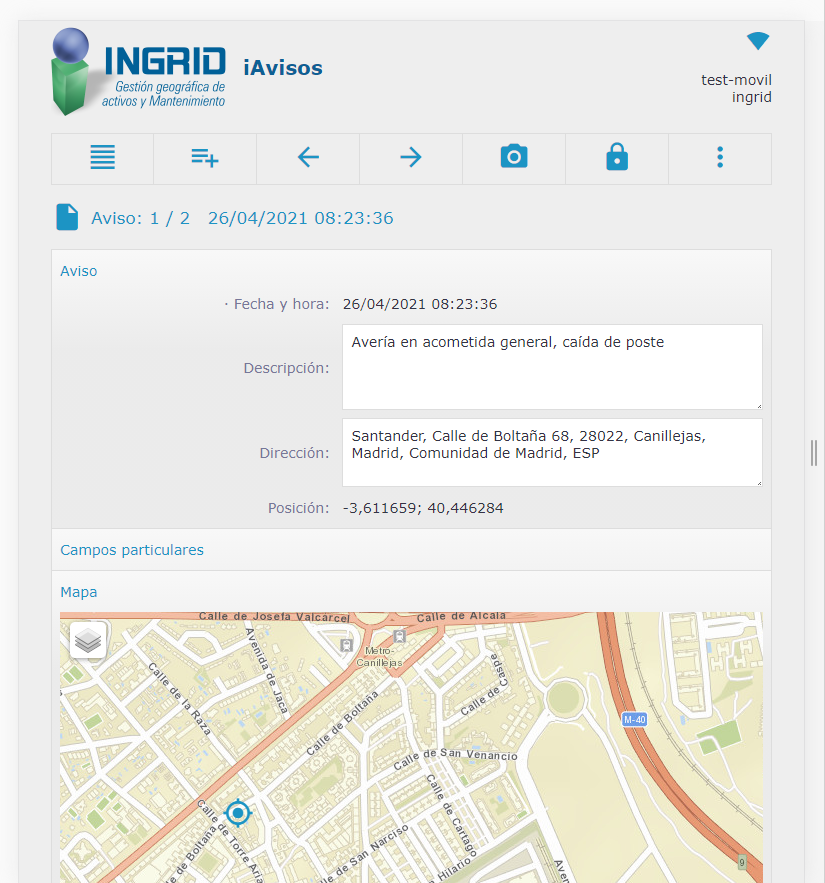Click the padlock lock icon
Screen dimensions: 825x883
click(617, 158)
